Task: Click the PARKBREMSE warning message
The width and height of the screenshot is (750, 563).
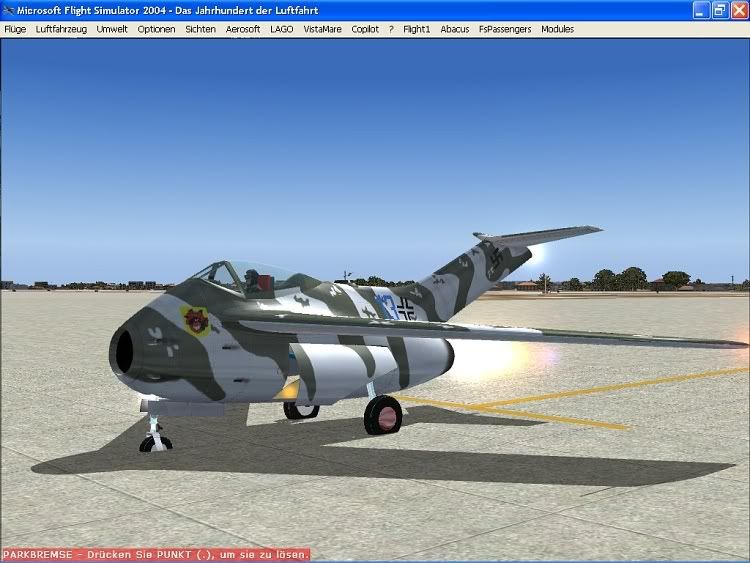Action: pyautogui.click(x=156, y=555)
